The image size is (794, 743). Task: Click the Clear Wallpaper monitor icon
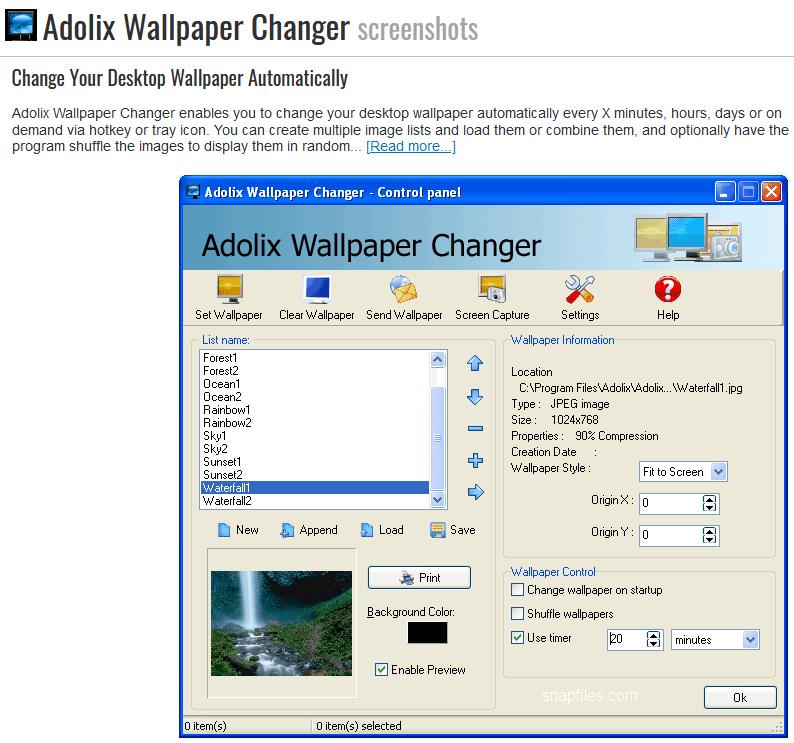[x=317, y=288]
